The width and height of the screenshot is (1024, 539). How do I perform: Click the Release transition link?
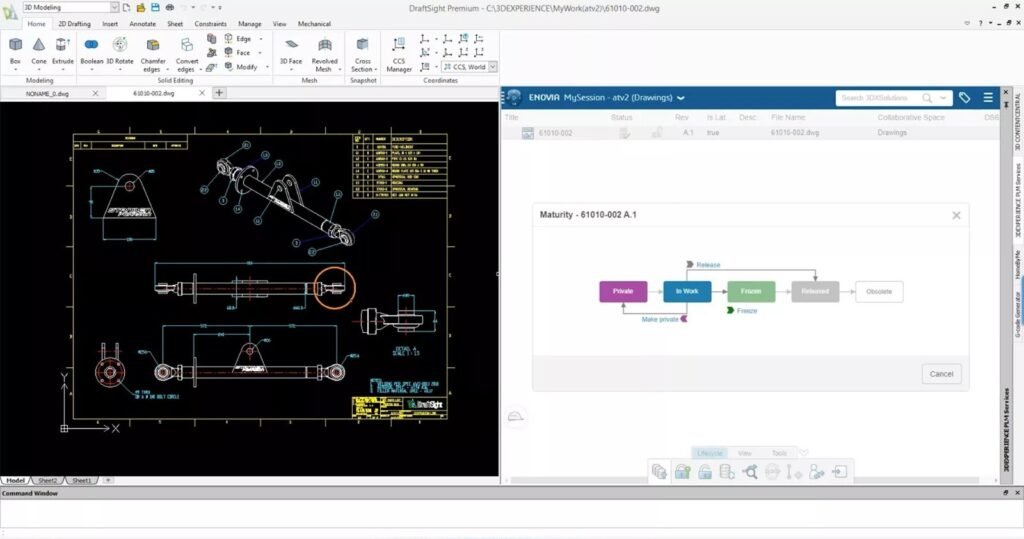pyautogui.click(x=708, y=265)
